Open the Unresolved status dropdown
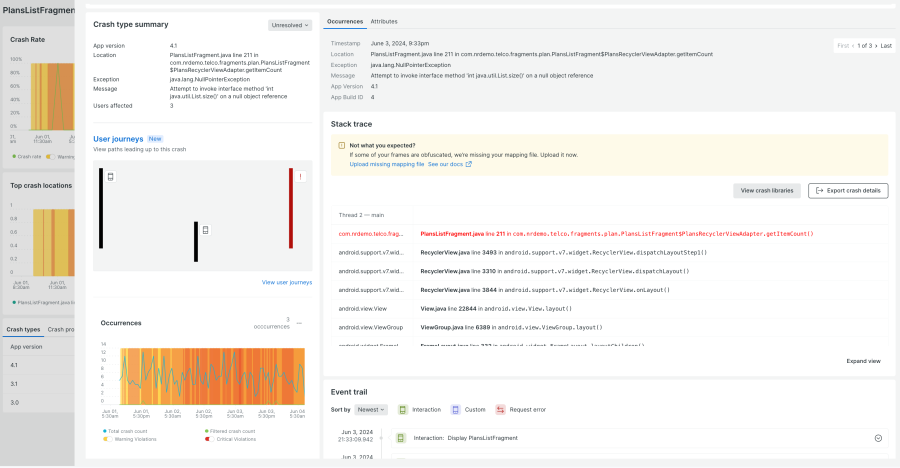The image size is (900, 468). (x=289, y=24)
